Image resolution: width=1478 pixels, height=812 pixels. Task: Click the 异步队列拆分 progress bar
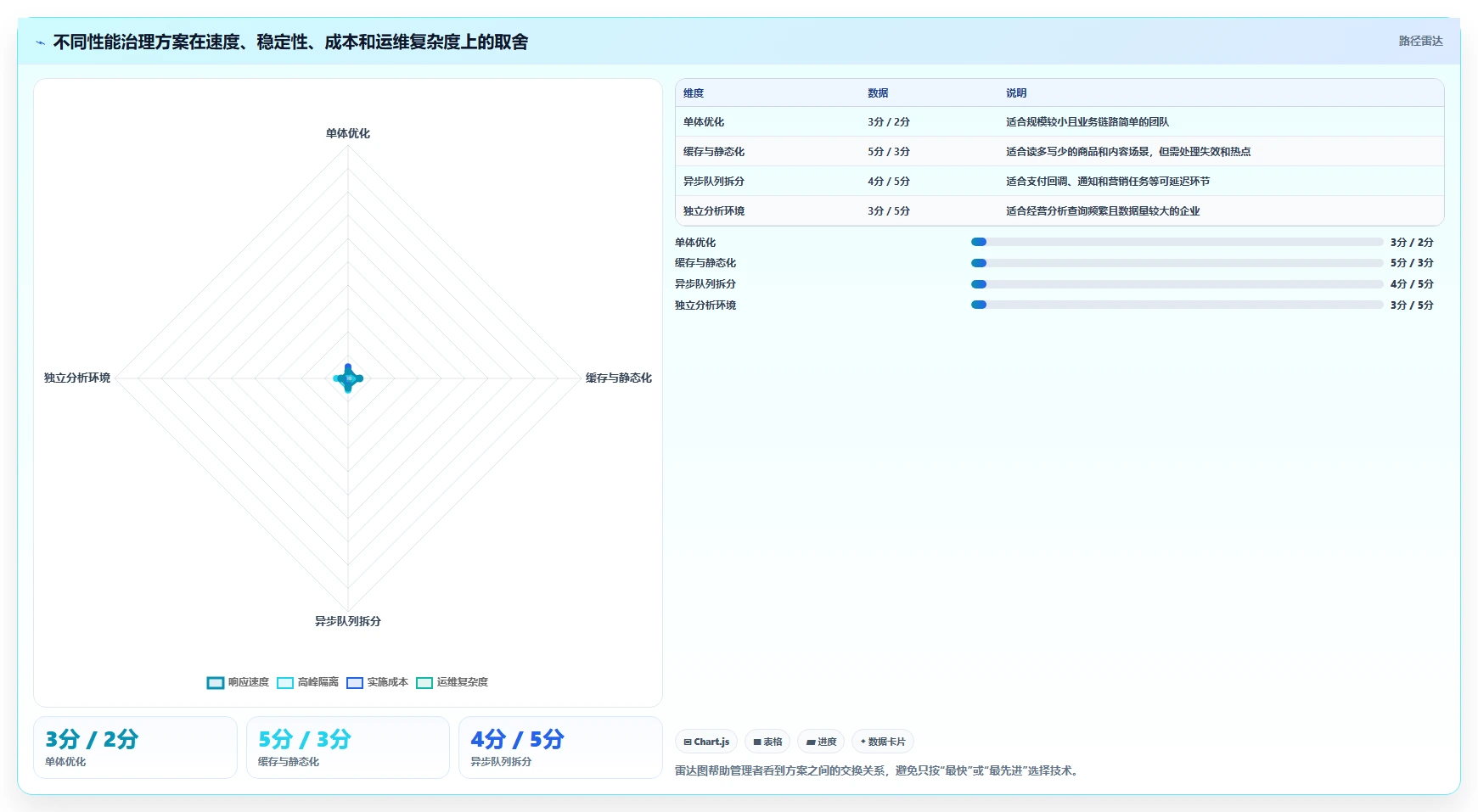pos(1177,284)
